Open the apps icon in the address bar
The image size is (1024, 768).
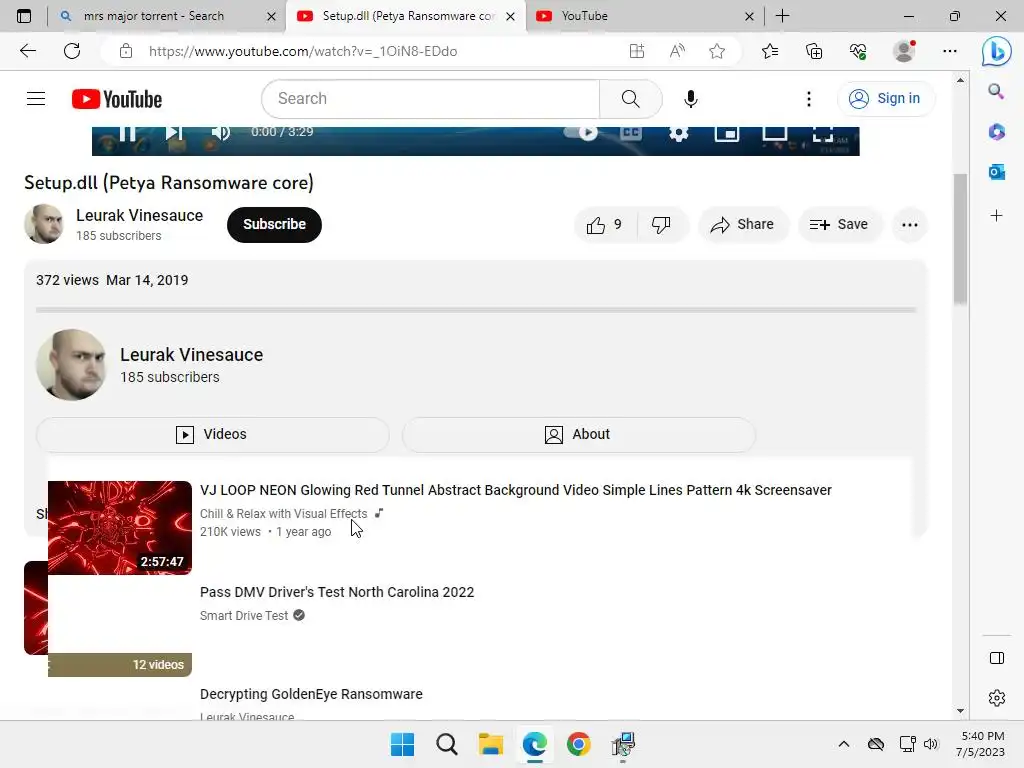point(637,51)
